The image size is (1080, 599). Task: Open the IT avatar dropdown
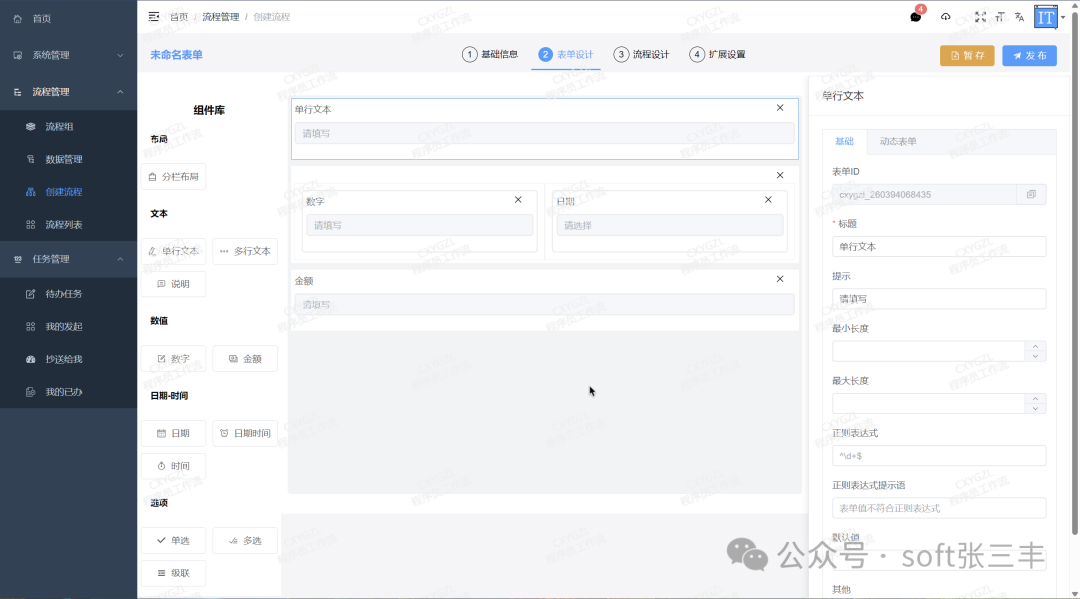coord(1045,16)
